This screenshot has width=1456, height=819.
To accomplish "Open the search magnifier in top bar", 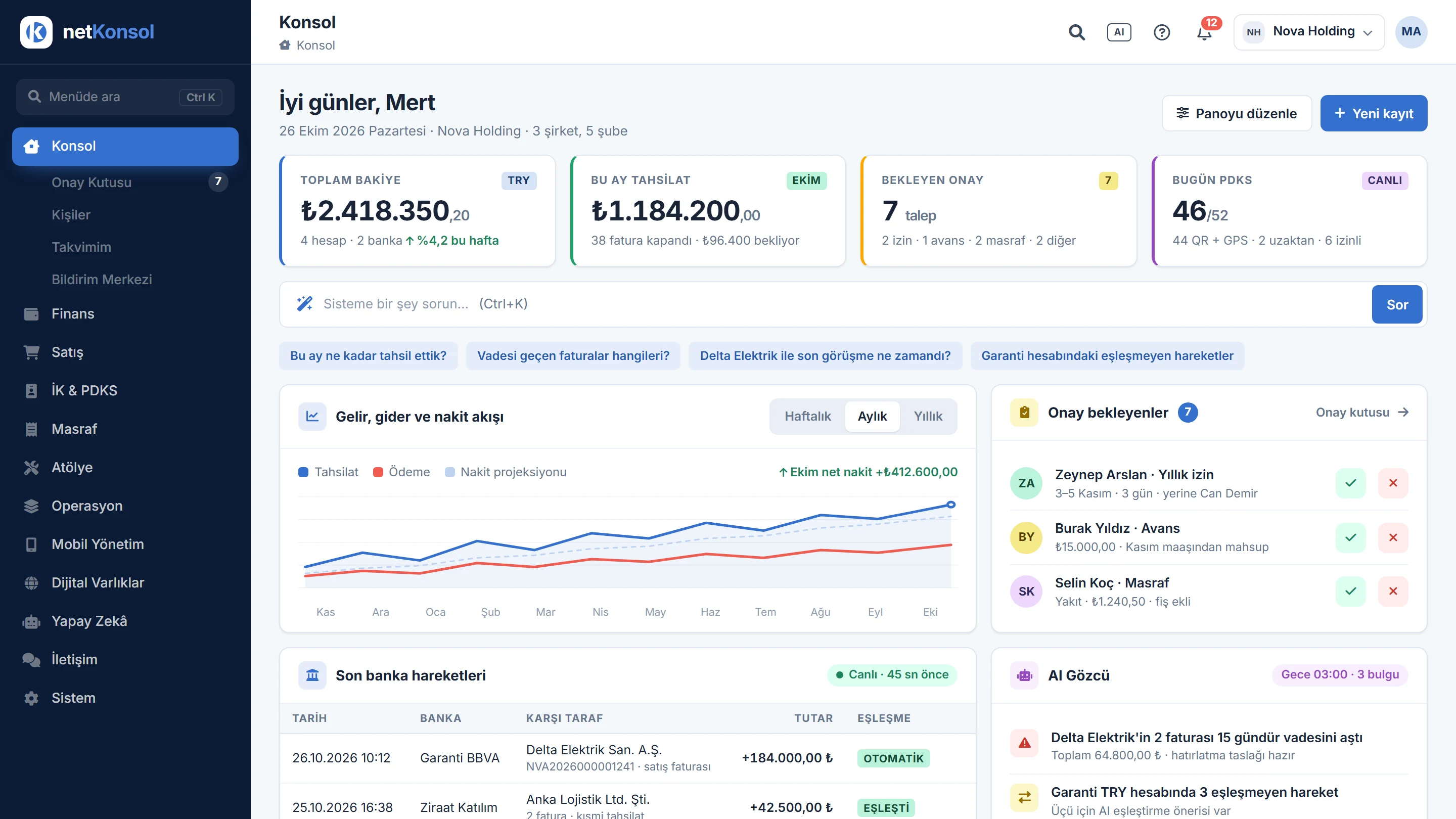I will (x=1077, y=32).
